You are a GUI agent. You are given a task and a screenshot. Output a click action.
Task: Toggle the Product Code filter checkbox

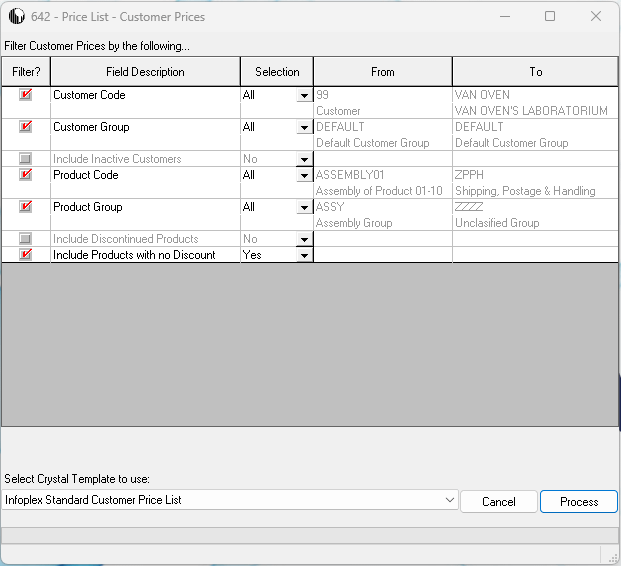(26, 175)
